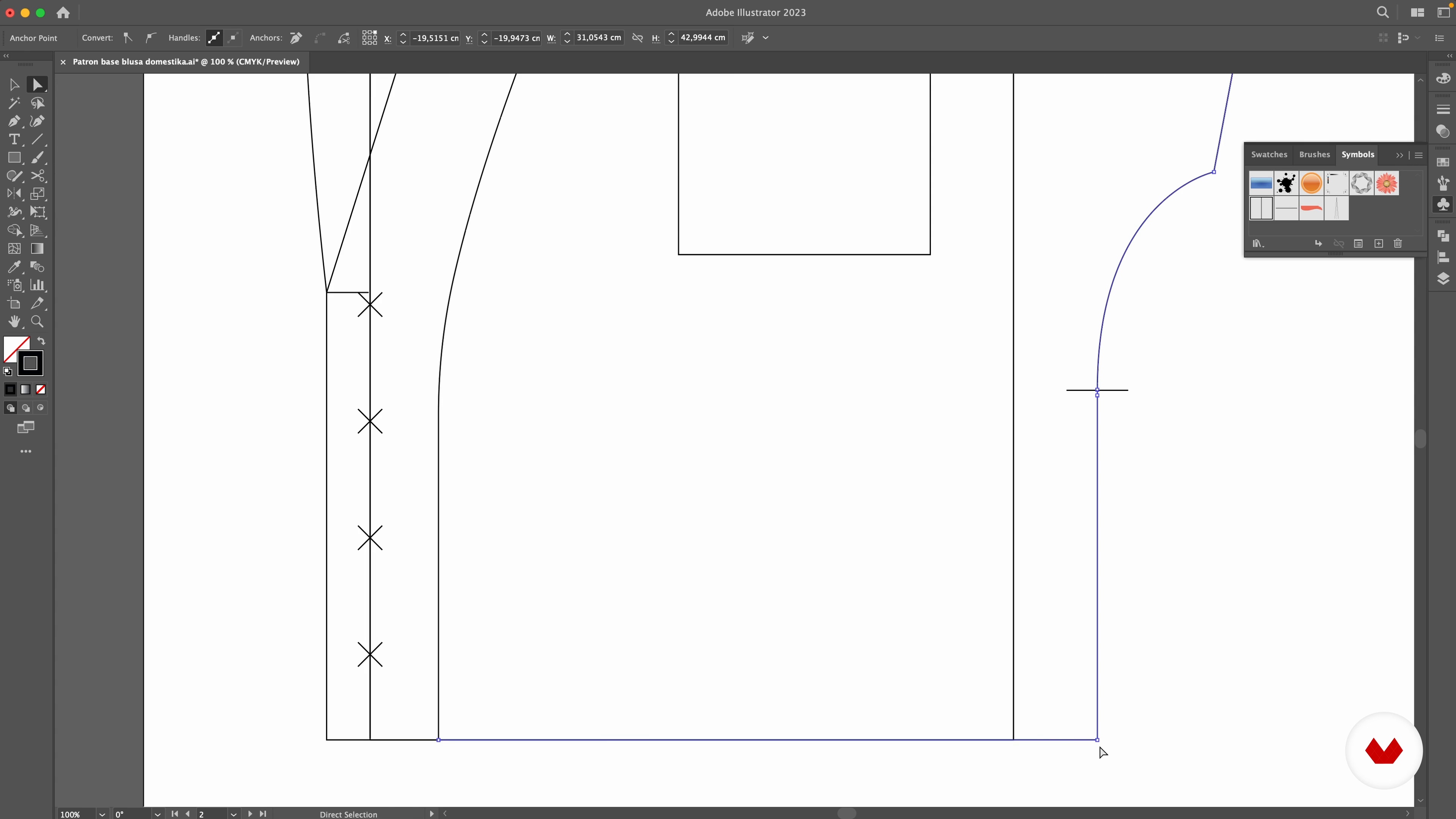Select the Magic Wand tool

pos(14,103)
